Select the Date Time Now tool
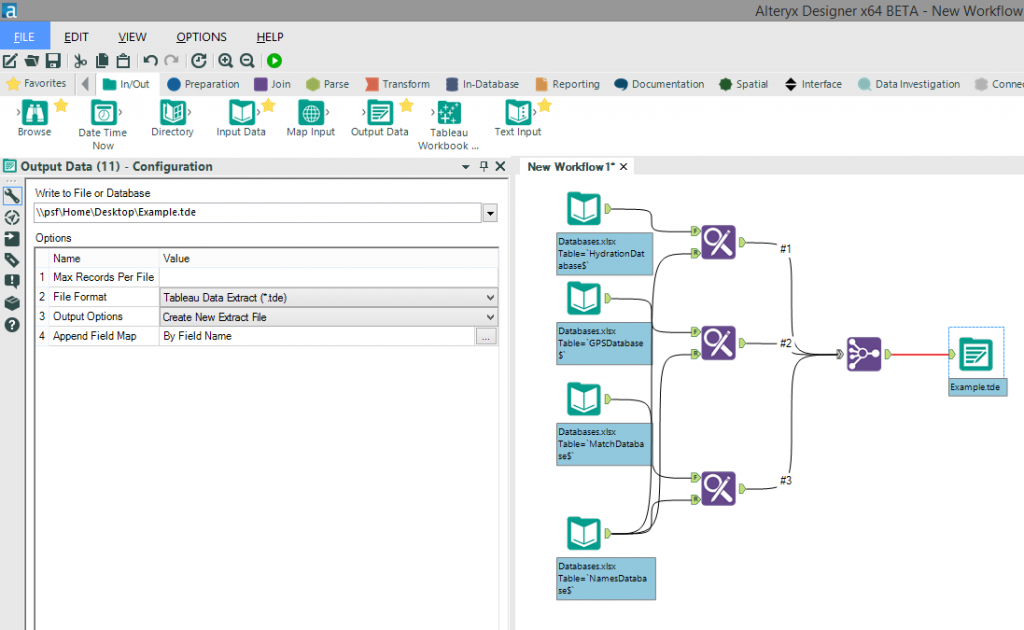 coord(103,125)
